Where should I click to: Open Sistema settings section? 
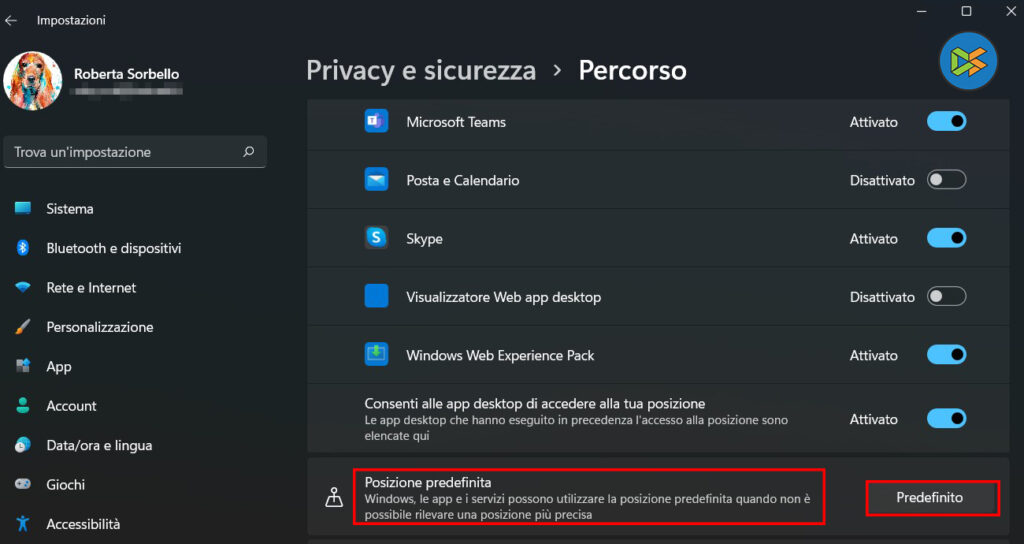[x=70, y=209]
